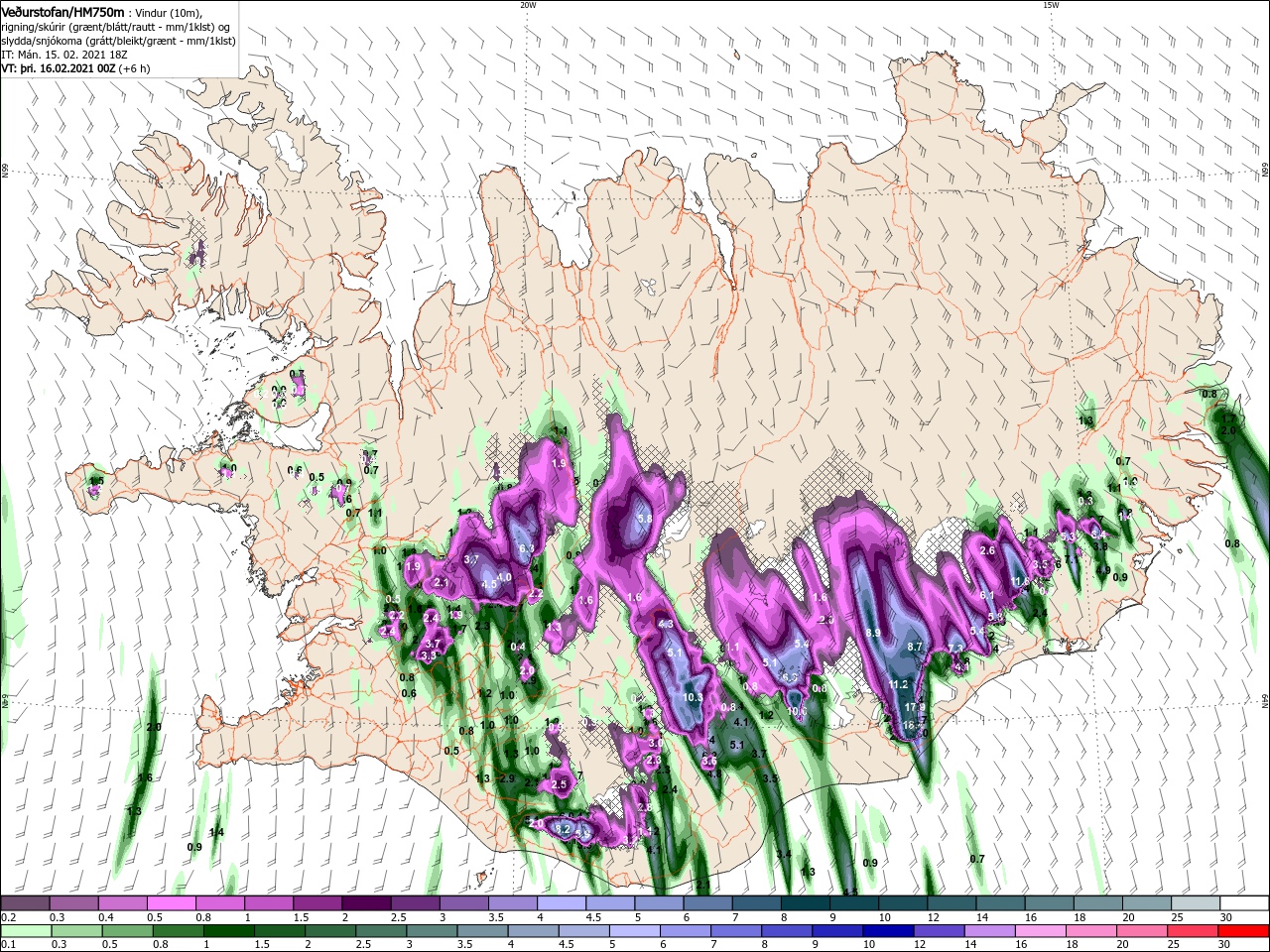Click the 7.3 precipitation value
Viewport: 1270px width, 952px height.
click(956, 649)
